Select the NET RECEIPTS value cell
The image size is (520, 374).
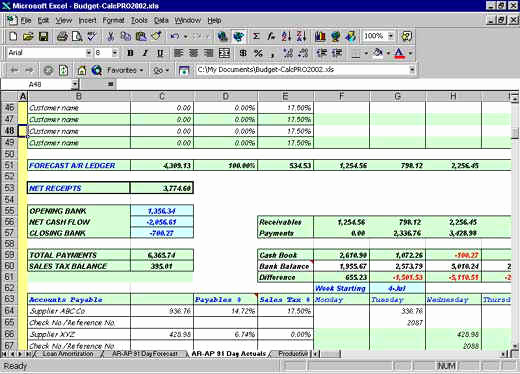click(162, 188)
